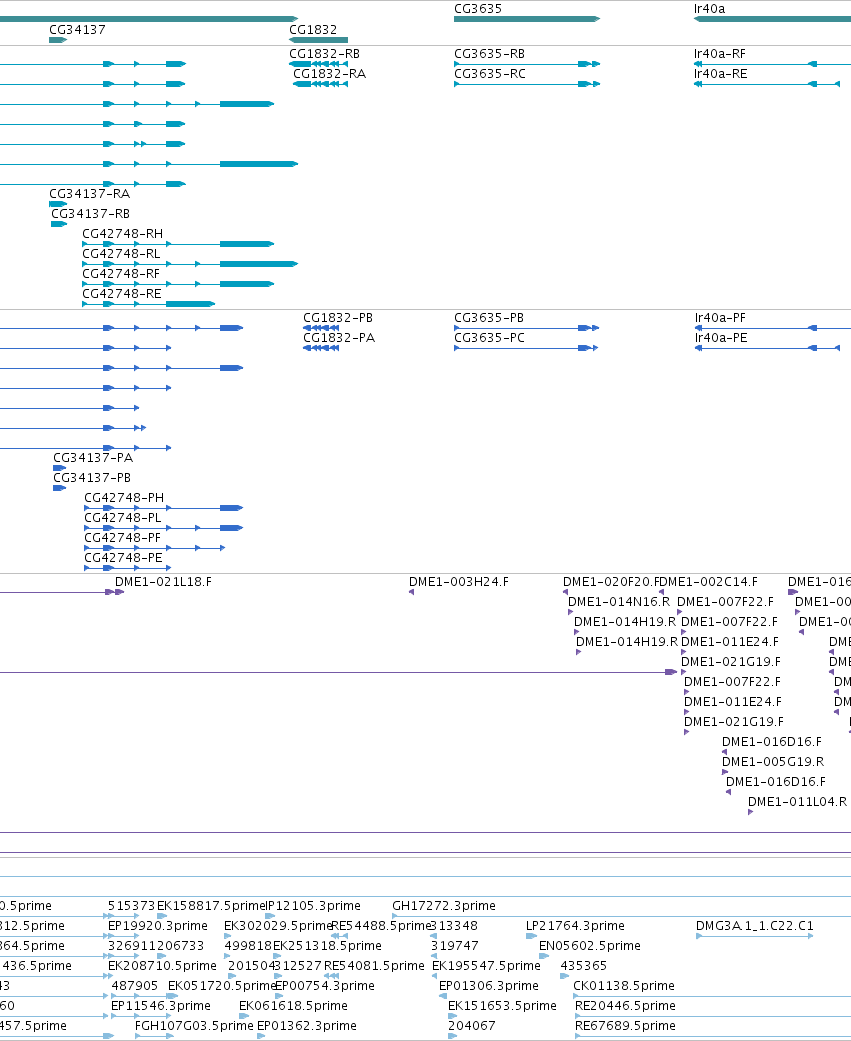851x1041 pixels.
Task: Click transcript Ir40a-RE
Action: click(720, 74)
